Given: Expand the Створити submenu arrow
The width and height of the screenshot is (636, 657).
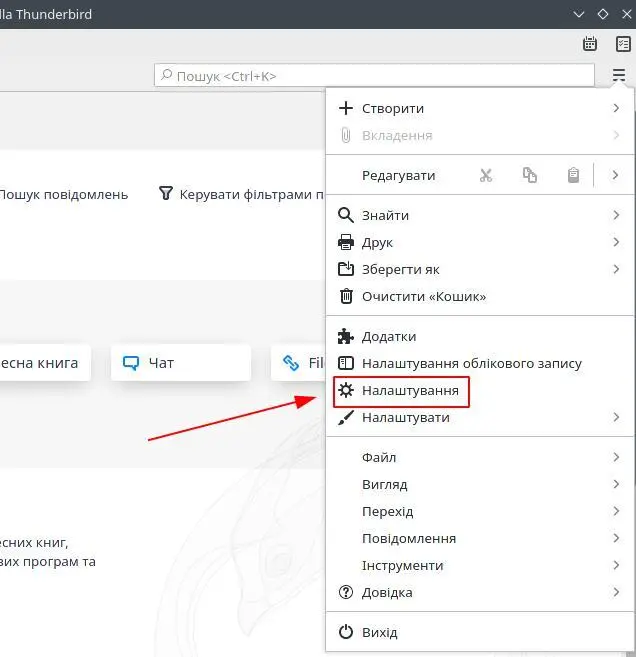Looking at the screenshot, I should 616,108.
